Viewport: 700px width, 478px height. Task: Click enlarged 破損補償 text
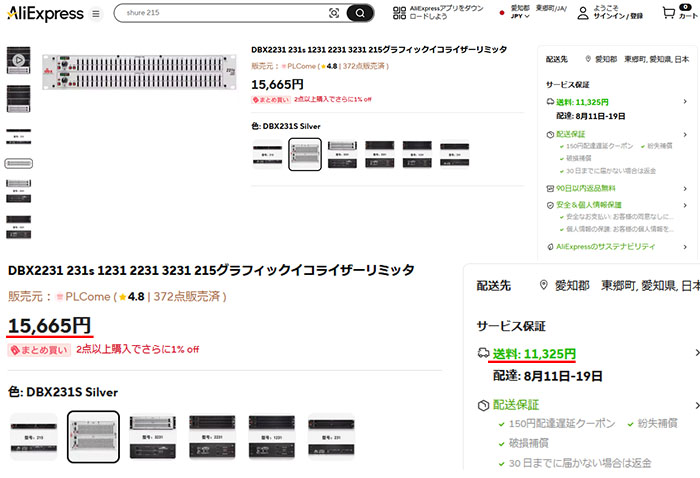(x=529, y=443)
